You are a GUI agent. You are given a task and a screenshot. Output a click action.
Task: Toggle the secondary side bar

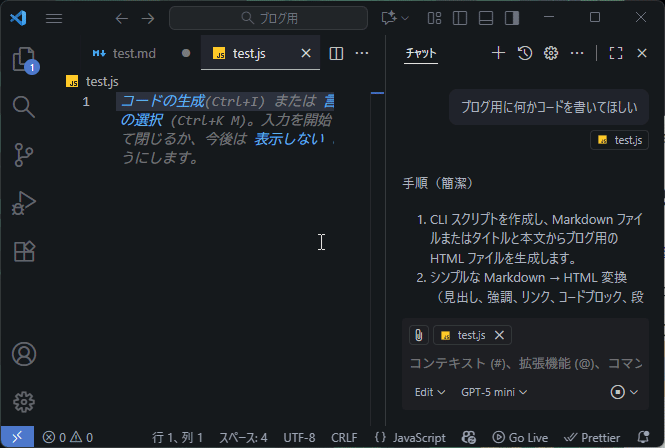512,18
